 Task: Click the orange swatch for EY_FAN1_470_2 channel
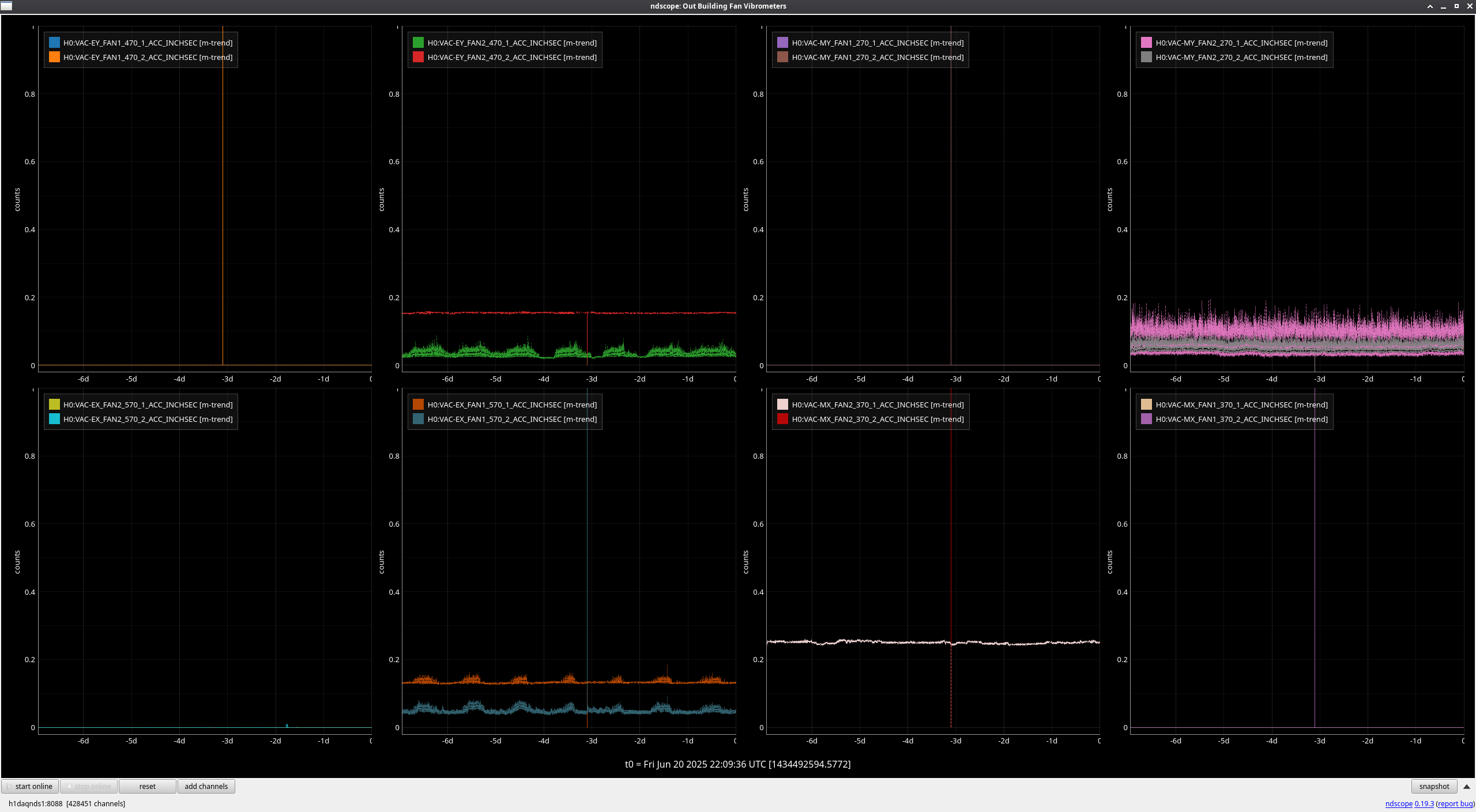[x=54, y=57]
